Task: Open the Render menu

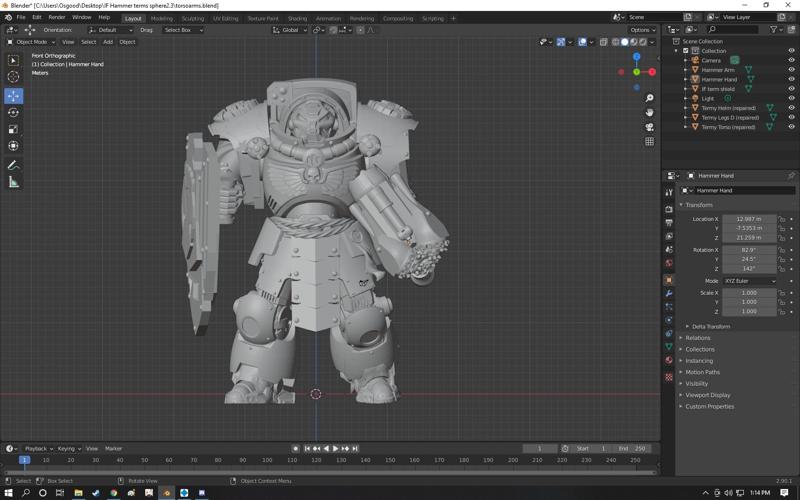Action: (57, 17)
